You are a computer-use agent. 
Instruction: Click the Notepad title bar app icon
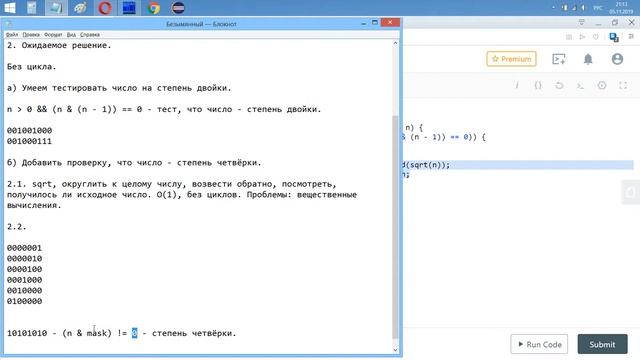point(9,24)
